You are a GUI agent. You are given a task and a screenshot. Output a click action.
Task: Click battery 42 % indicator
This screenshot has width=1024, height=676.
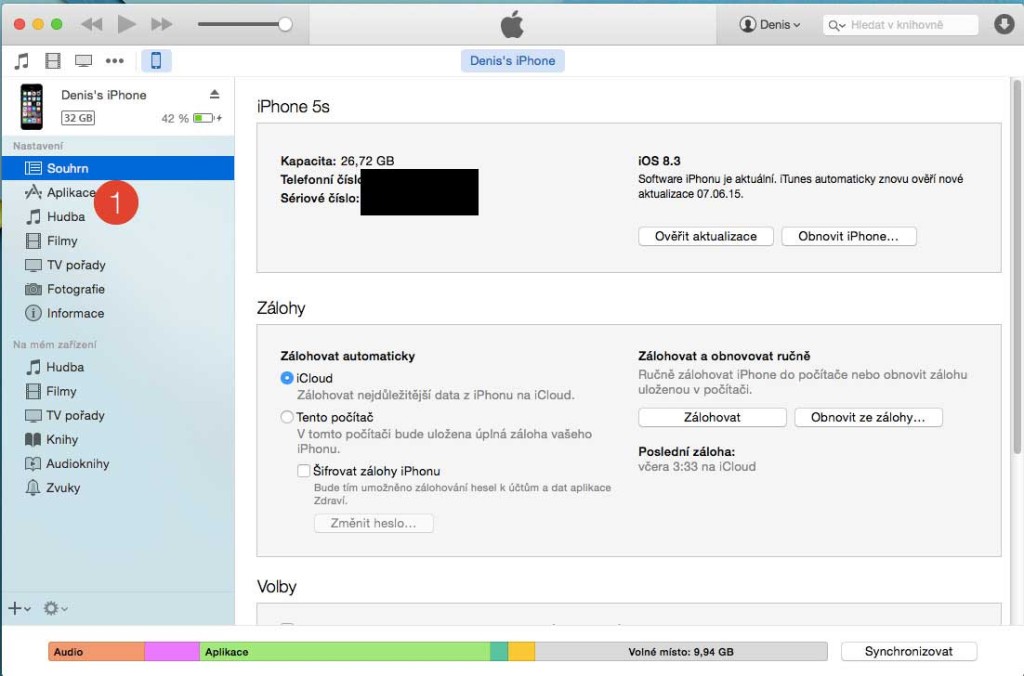tap(191, 118)
